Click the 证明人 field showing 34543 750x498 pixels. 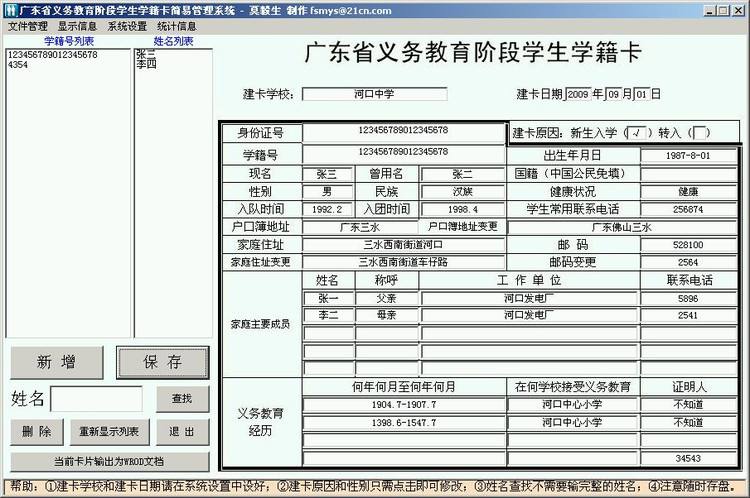click(688, 458)
